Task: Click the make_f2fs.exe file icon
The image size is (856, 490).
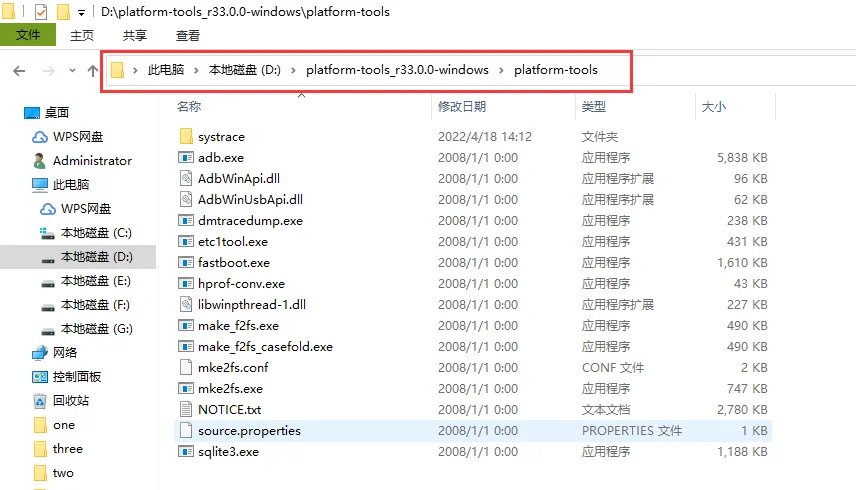Action: pos(186,326)
